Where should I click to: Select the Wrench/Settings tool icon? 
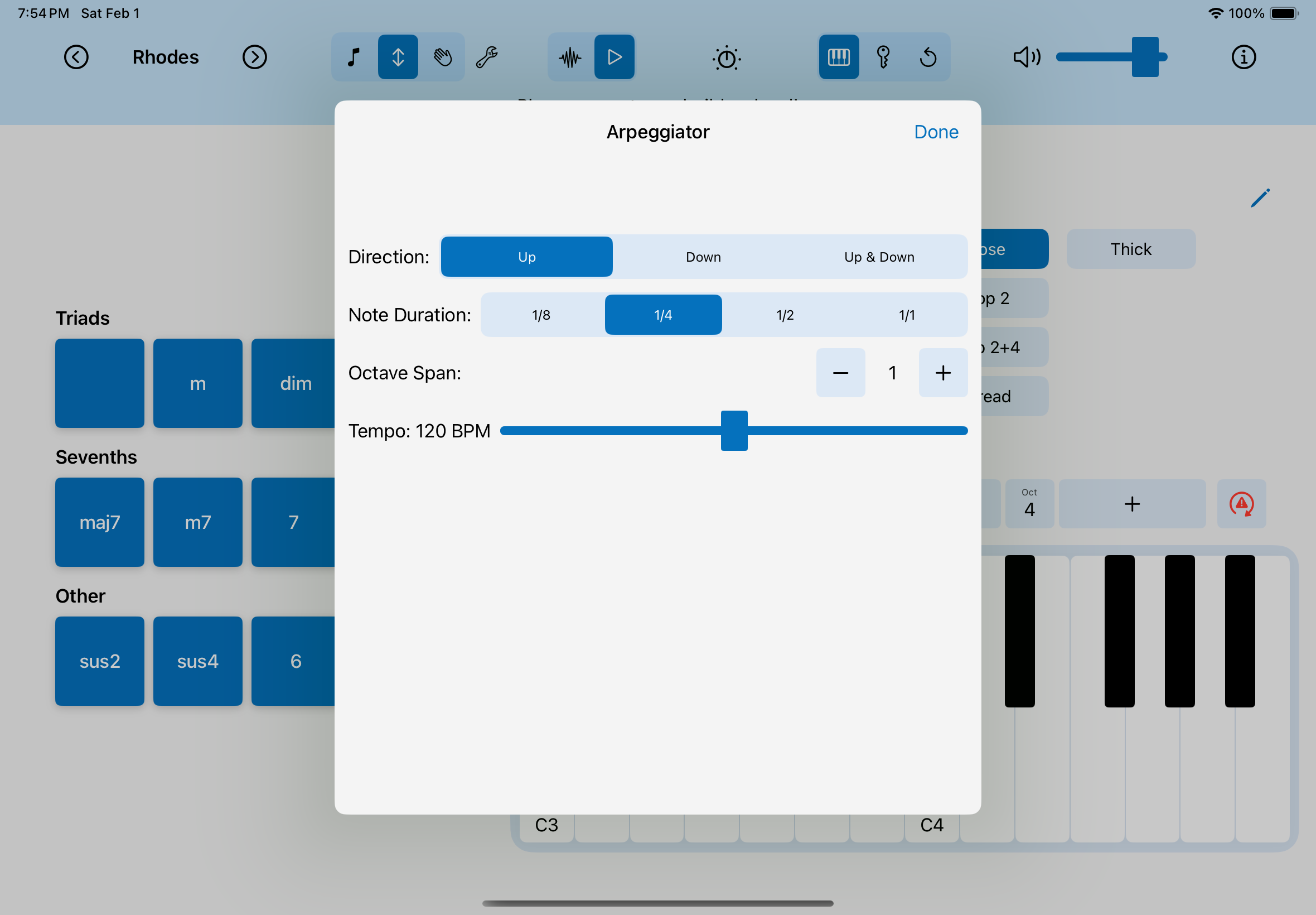click(x=490, y=56)
